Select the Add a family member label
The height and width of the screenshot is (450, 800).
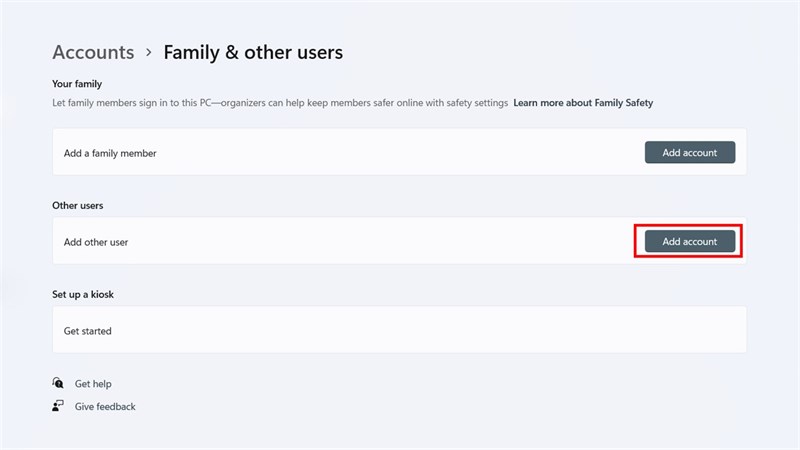pyautogui.click(x=110, y=153)
